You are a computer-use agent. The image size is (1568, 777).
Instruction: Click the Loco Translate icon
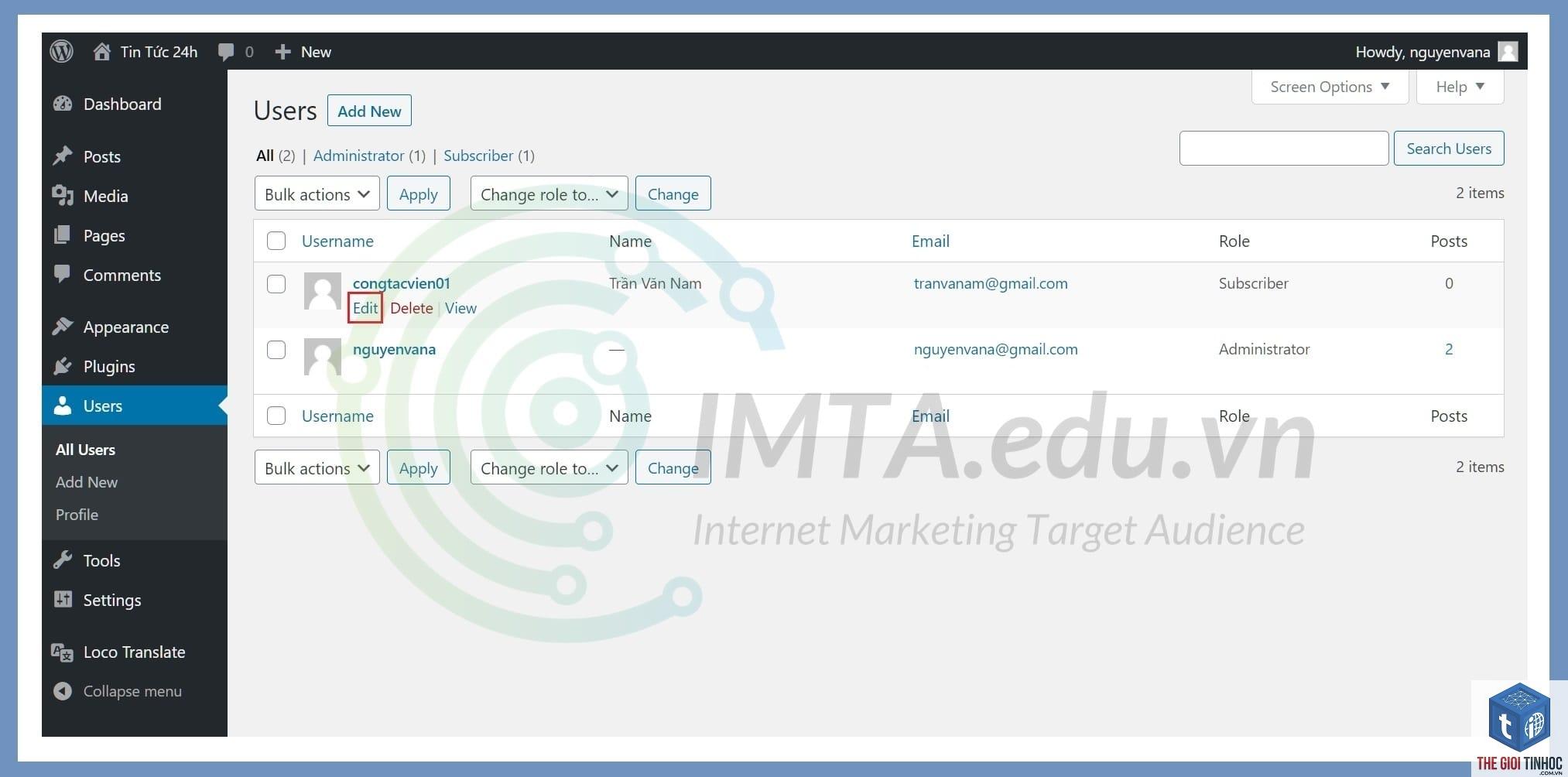point(63,652)
